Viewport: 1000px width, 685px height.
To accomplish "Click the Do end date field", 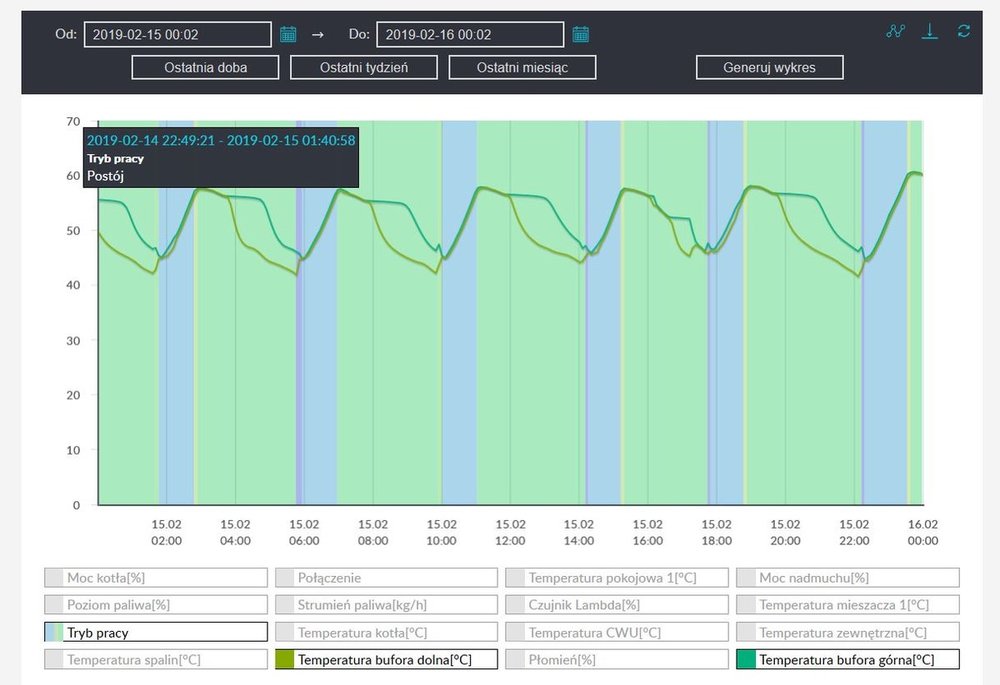I will coord(469,35).
